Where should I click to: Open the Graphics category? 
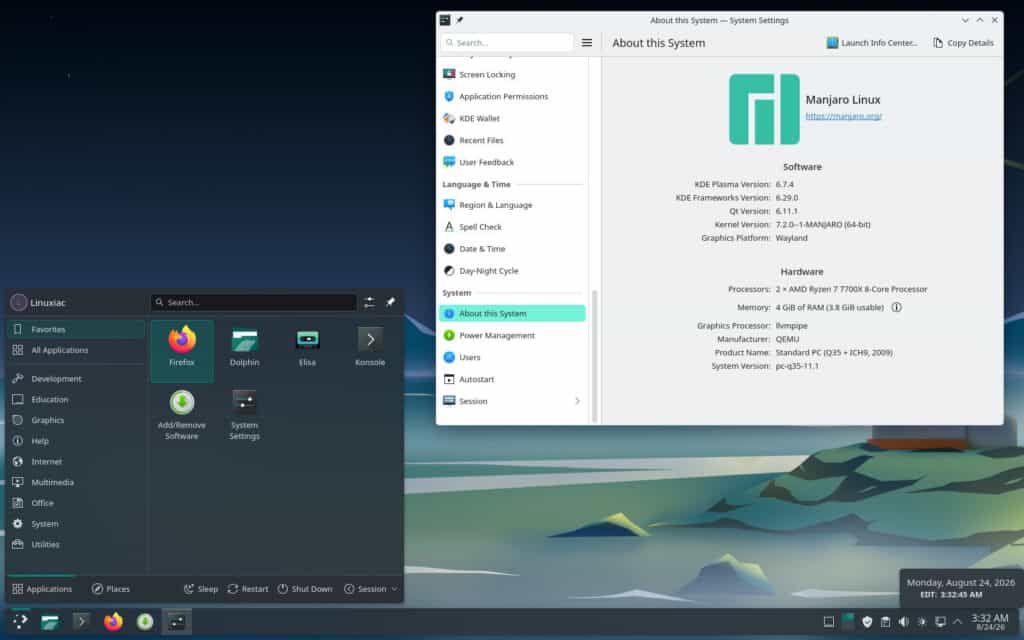coord(76,420)
